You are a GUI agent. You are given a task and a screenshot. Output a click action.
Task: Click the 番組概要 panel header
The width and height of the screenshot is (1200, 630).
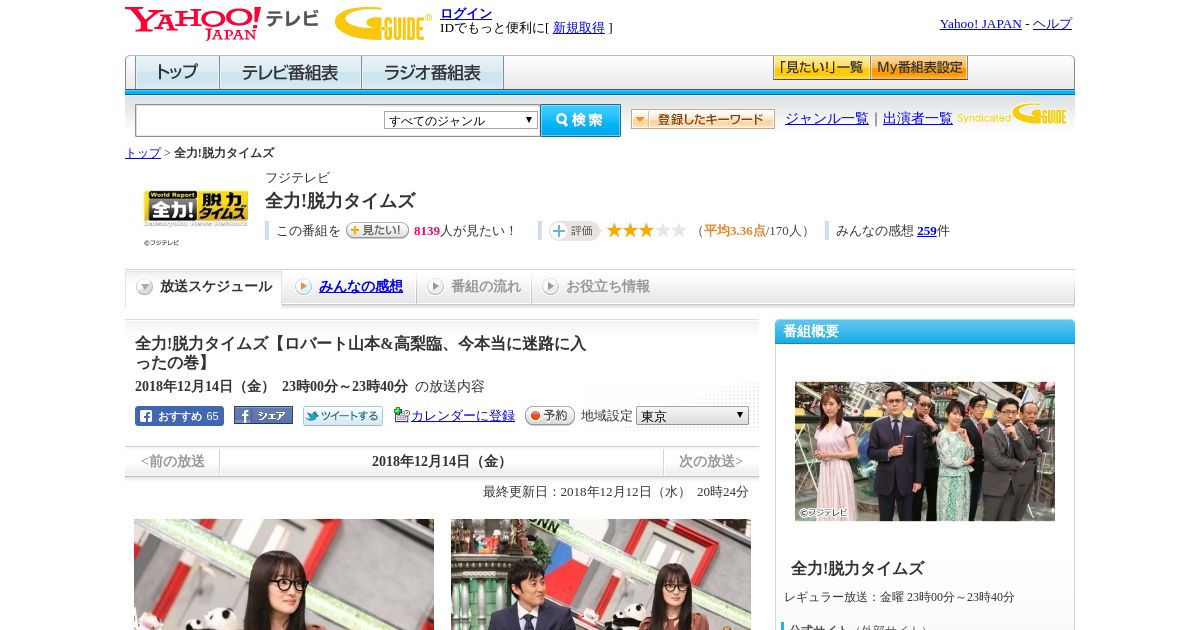click(x=925, y=332)
